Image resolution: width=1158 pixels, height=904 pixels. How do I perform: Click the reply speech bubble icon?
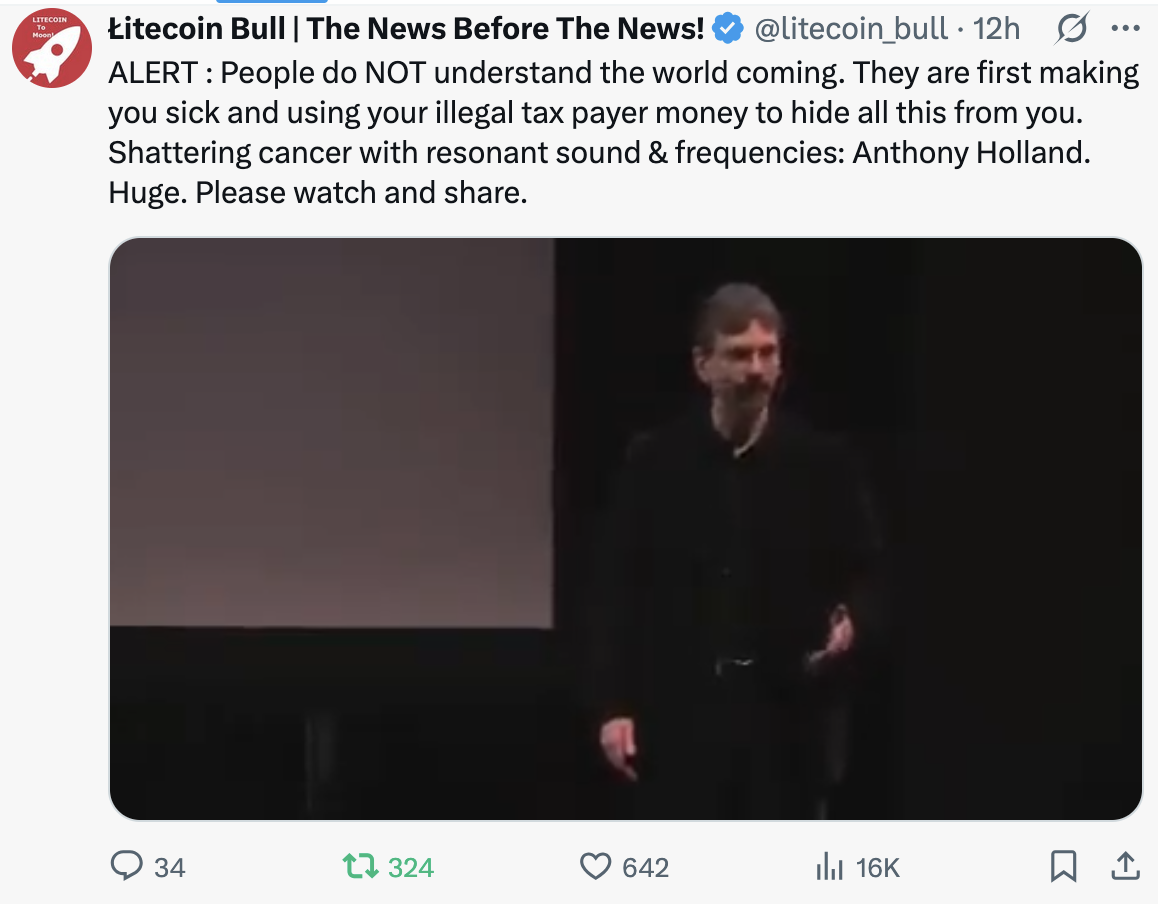(126, 866)
